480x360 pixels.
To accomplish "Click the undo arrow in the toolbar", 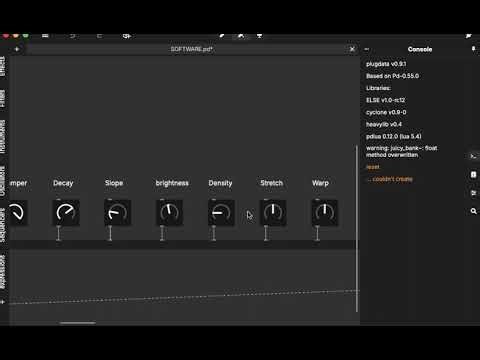I will click(72, 35).
